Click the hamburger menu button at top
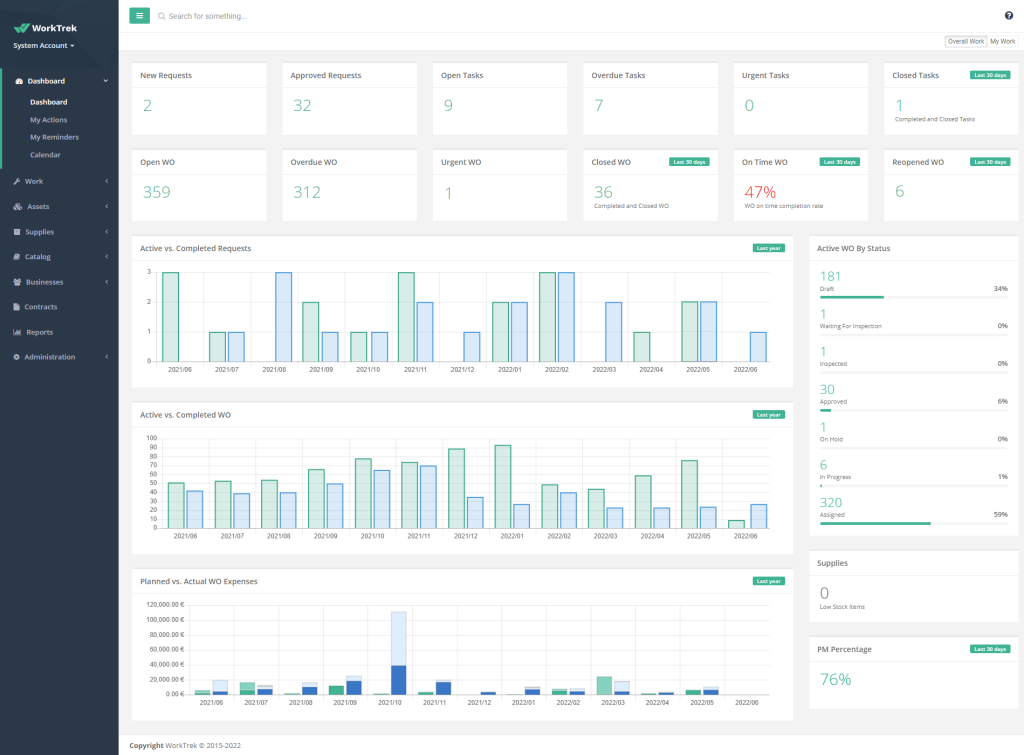 139,15
